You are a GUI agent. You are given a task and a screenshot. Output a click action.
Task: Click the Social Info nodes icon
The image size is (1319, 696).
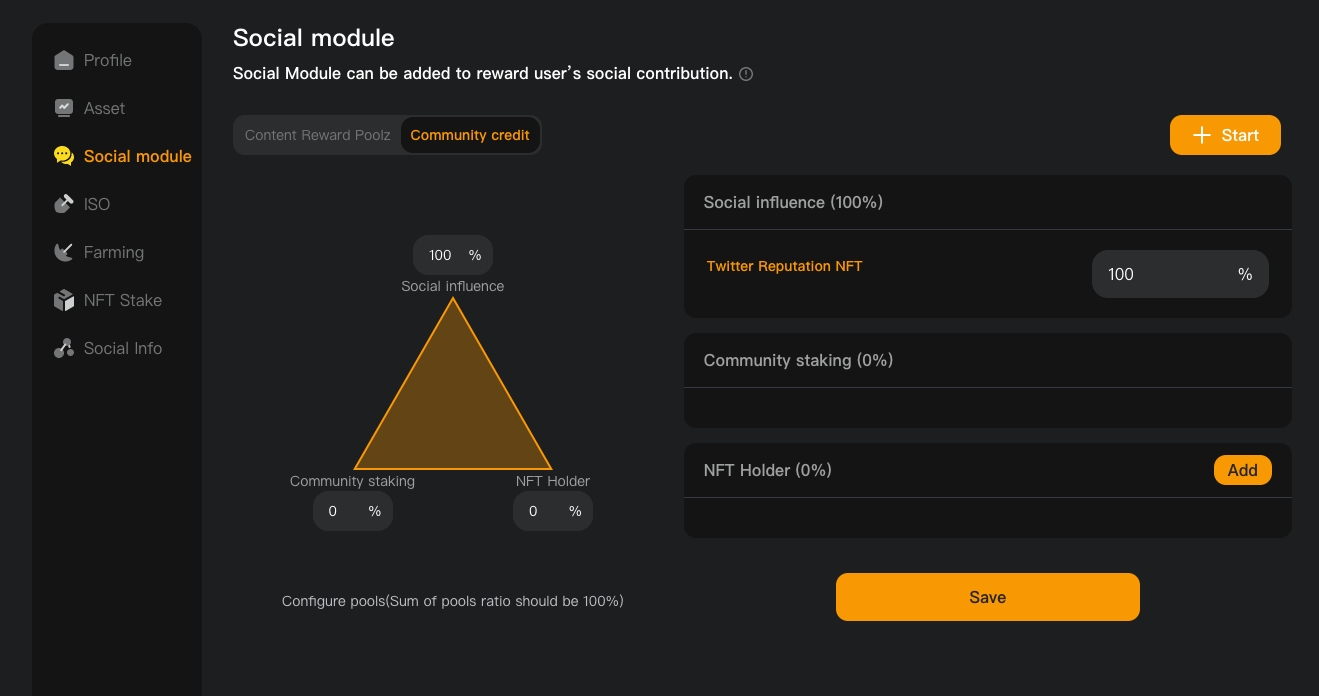click(64, 348)
